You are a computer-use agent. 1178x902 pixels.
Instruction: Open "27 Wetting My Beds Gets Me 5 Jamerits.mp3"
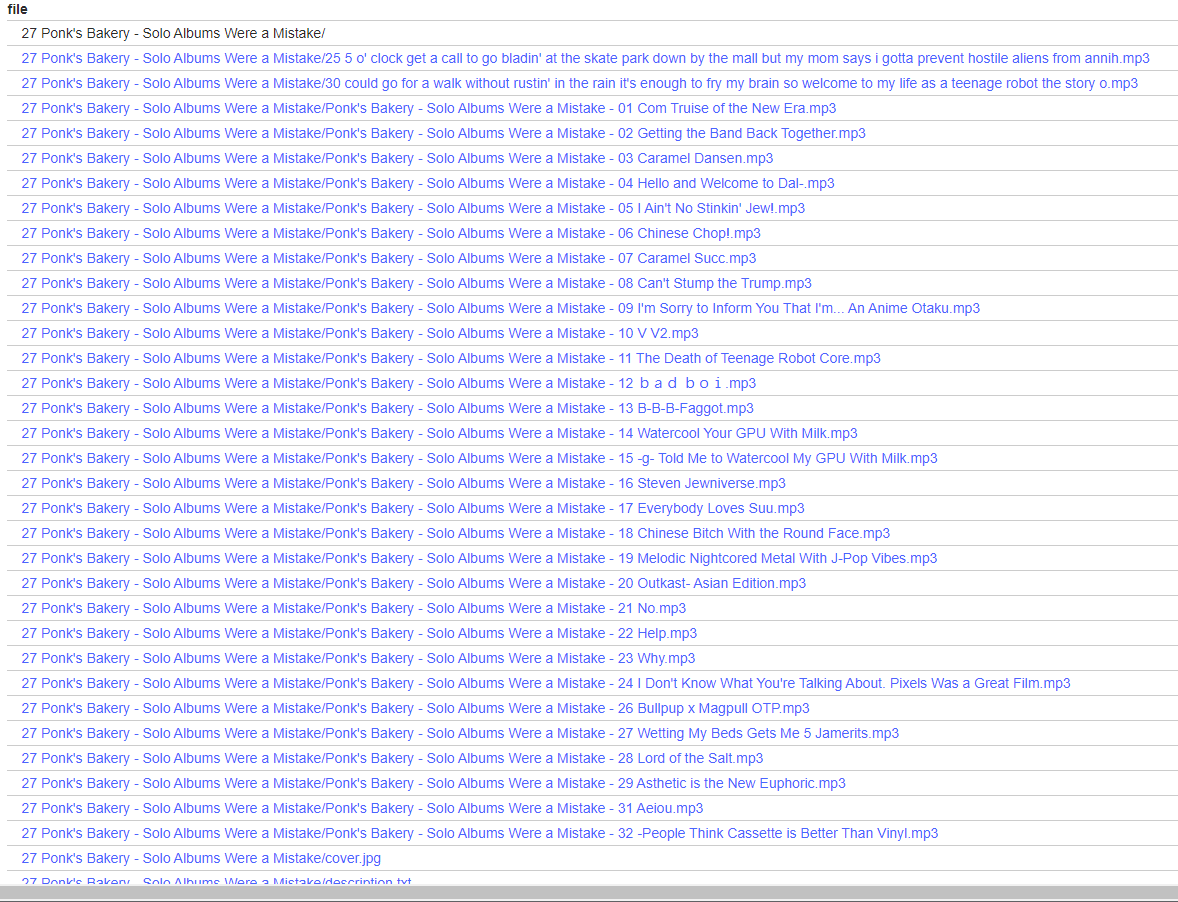(x=460, y=733)
